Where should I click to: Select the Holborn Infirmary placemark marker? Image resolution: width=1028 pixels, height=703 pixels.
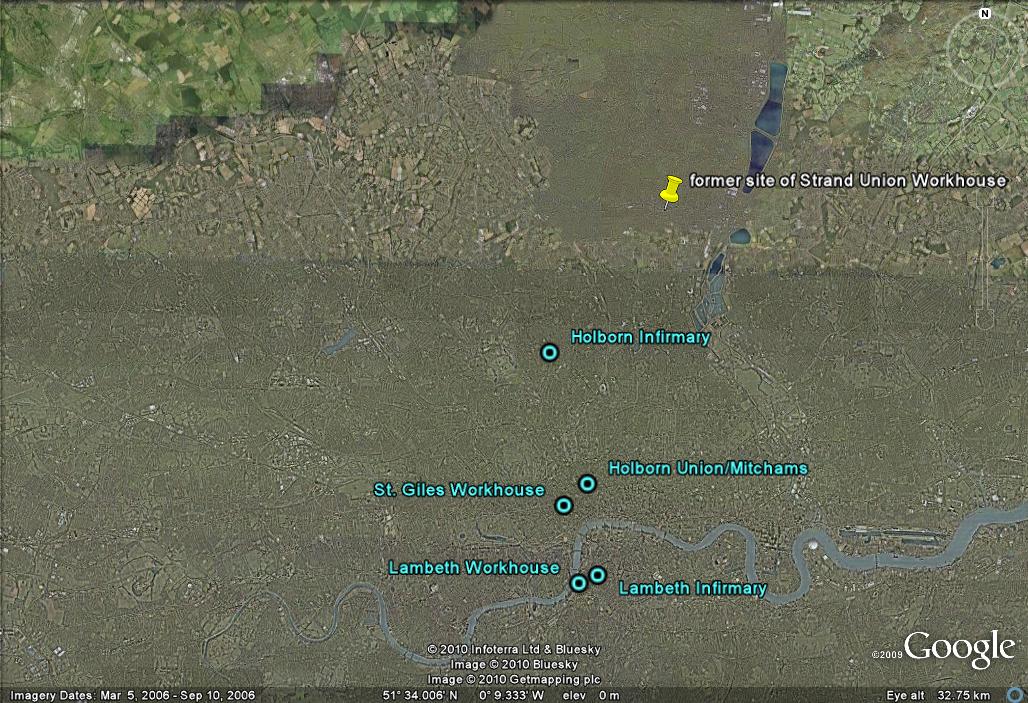549,352
